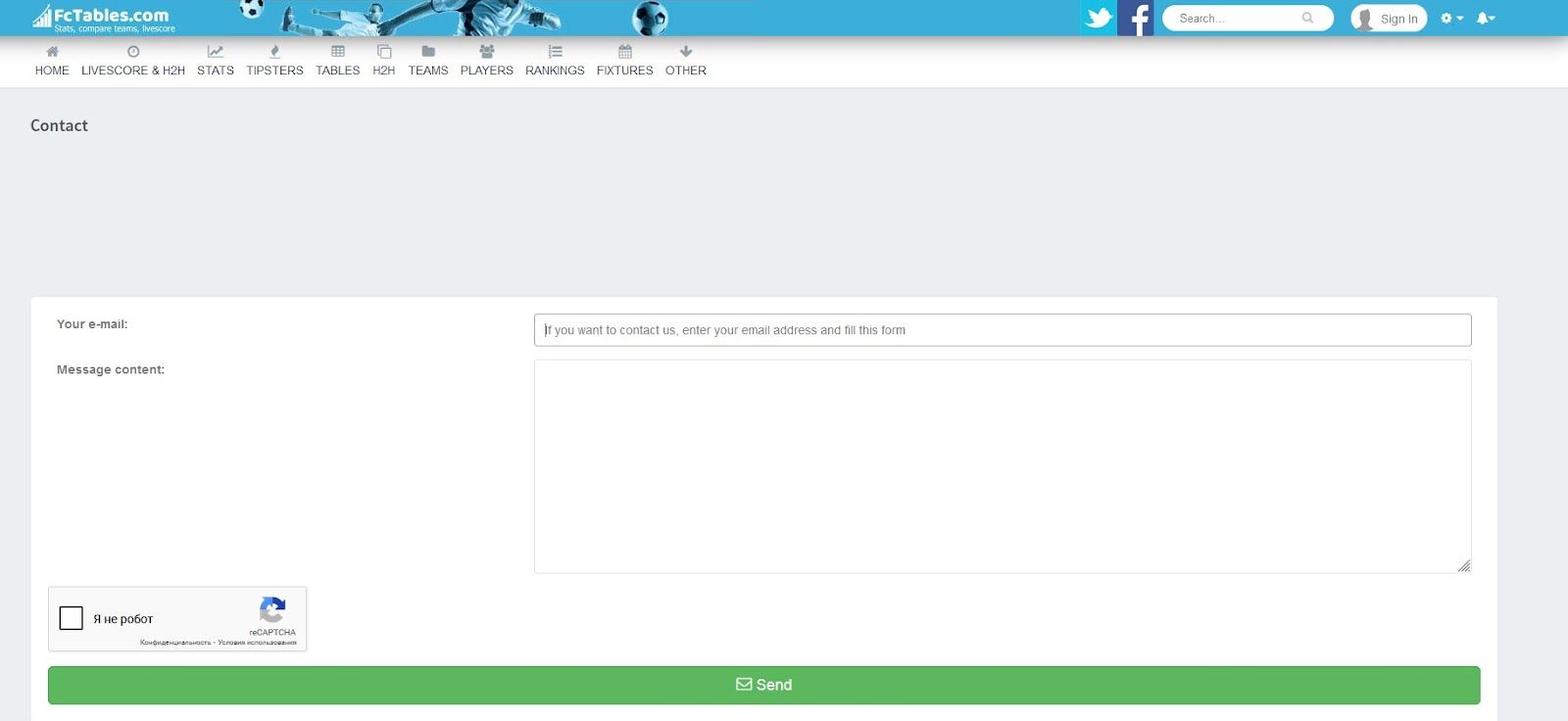The image size is (1568, 721).
Task: Click the reCAPTCHA logo
Action: point(272,610)
